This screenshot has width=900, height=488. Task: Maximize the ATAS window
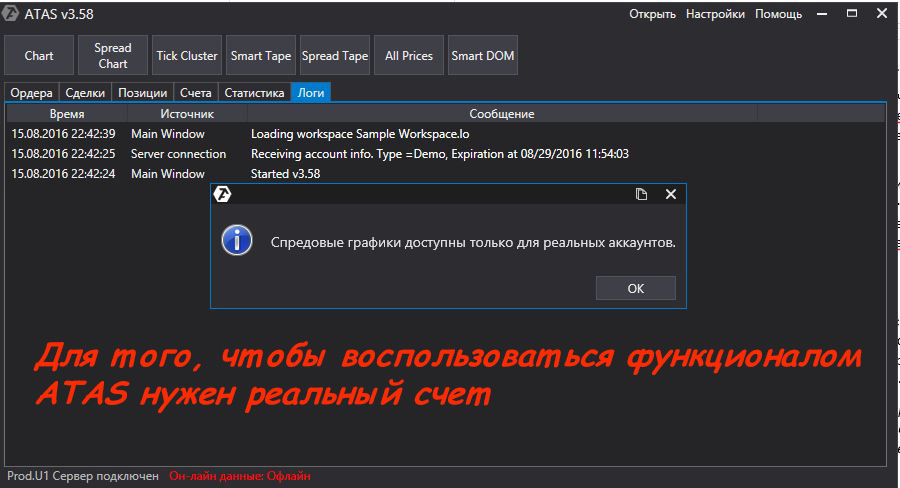click(x=852, y=13)
